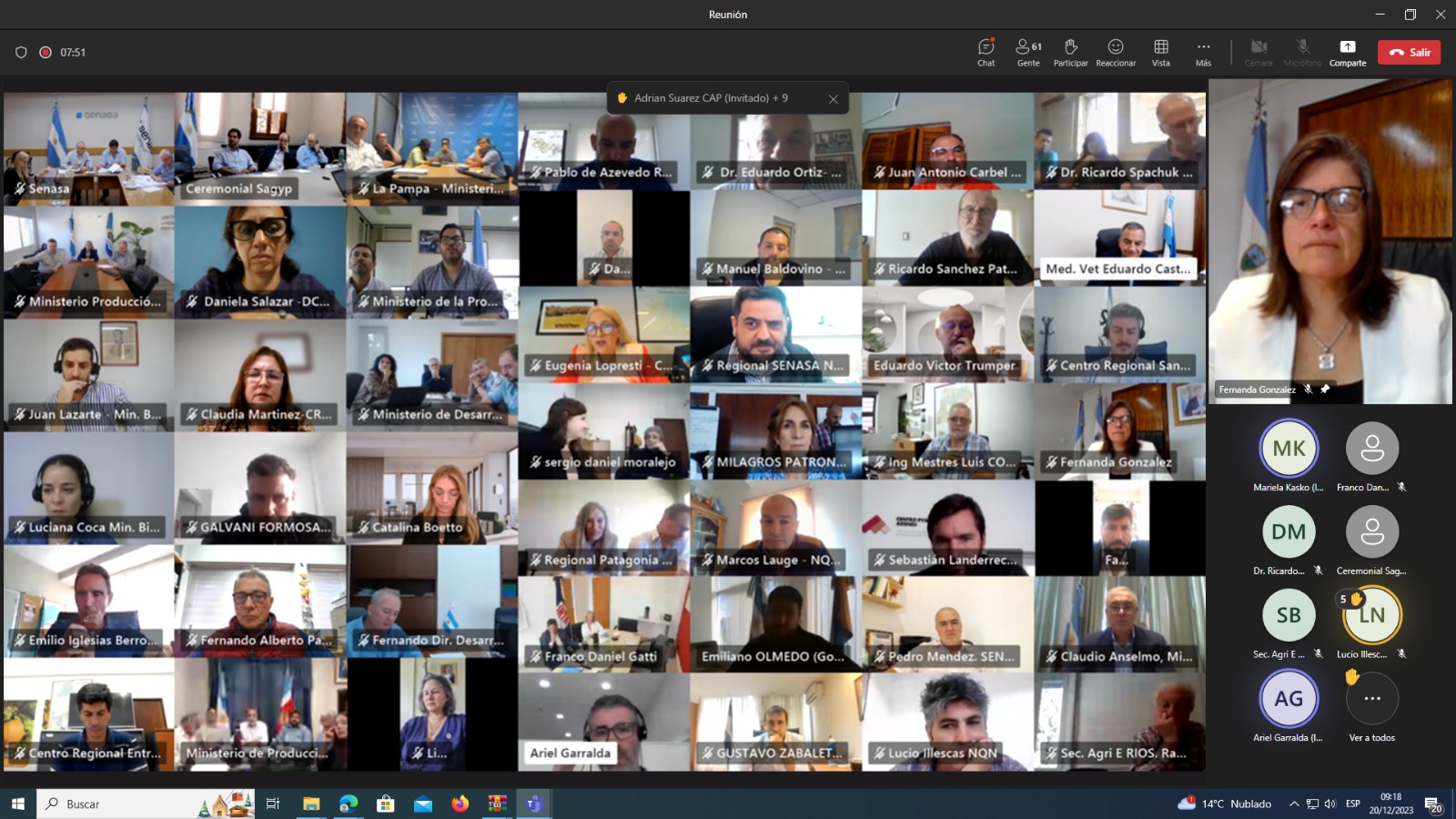This screenshot has height=819, width=1456.
Task: Toggle the Micrófono mute state
Action: click(1302, 52)
